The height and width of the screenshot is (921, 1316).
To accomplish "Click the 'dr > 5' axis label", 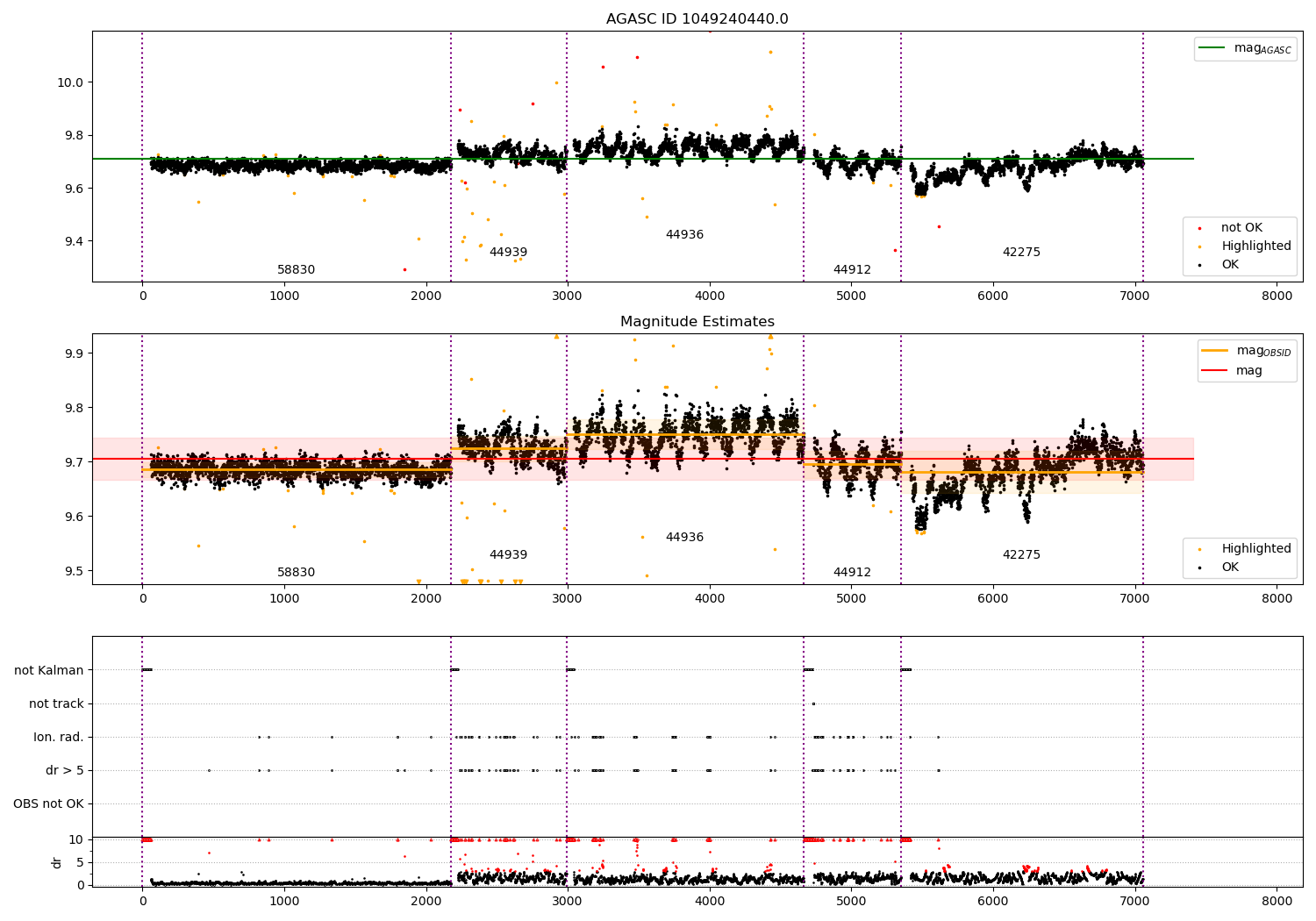I will [65, 770].
